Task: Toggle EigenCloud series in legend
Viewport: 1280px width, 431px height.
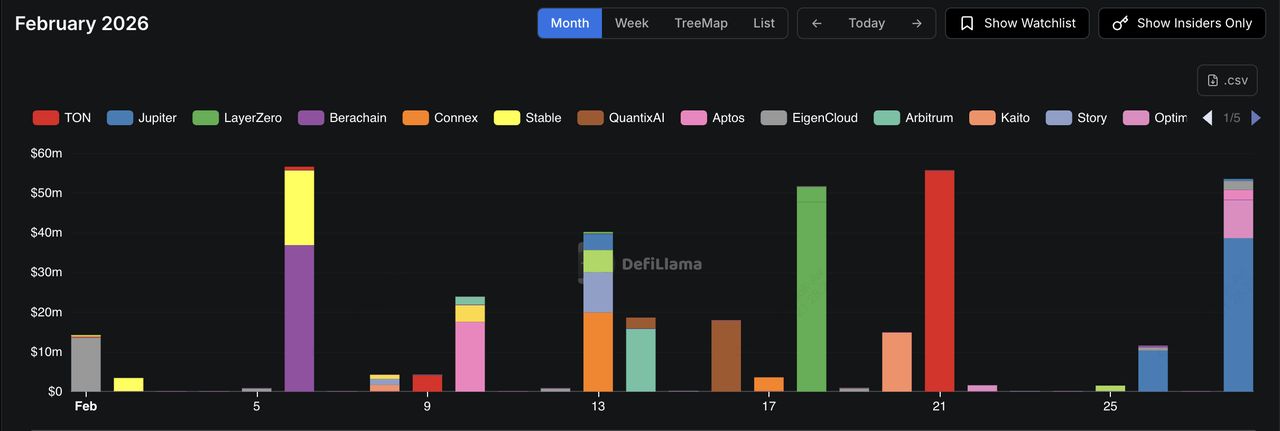Action: pyautogui.click(x=809, y=118)
